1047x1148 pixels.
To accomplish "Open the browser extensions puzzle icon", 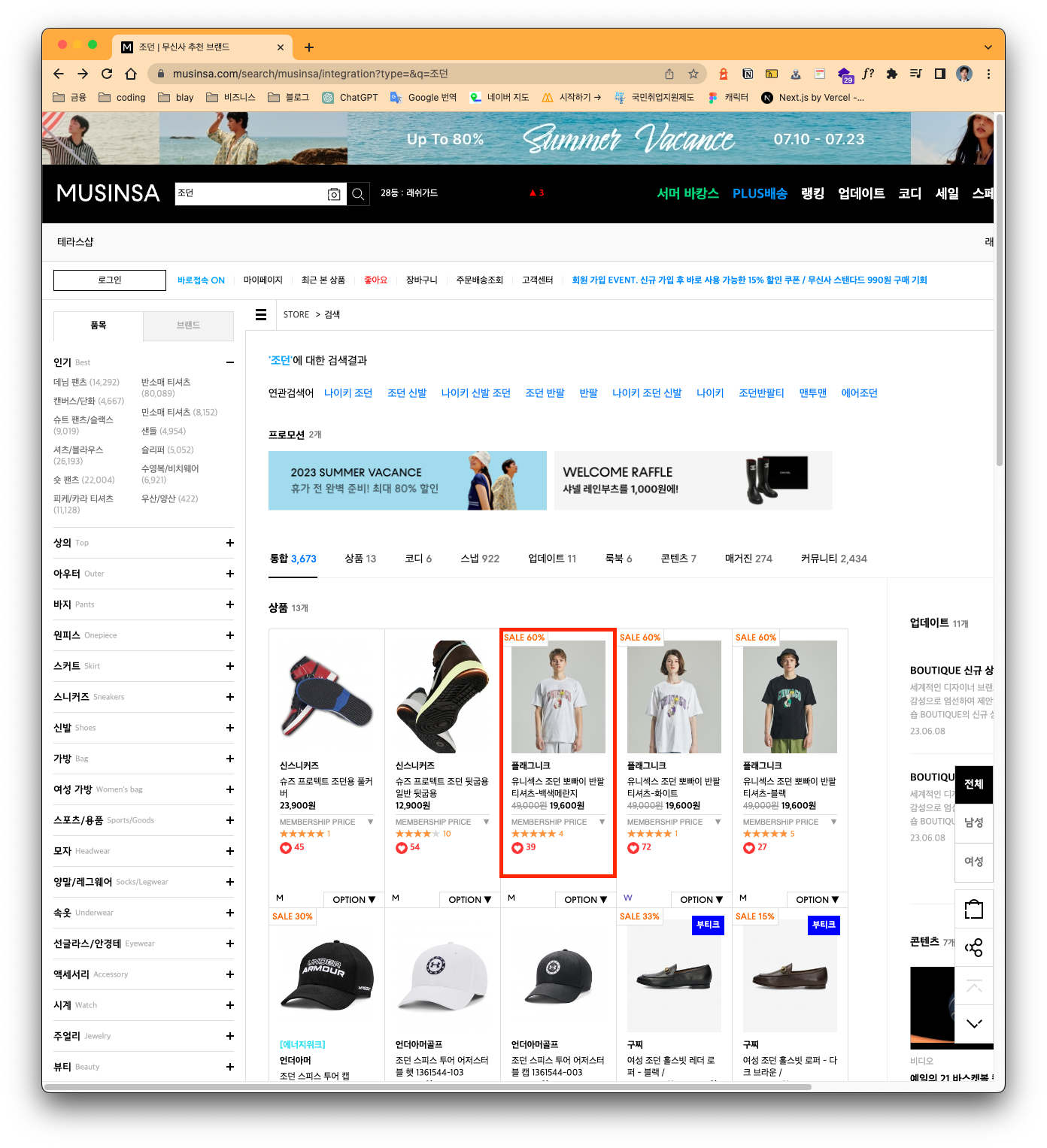I will (x=892, y=74).
